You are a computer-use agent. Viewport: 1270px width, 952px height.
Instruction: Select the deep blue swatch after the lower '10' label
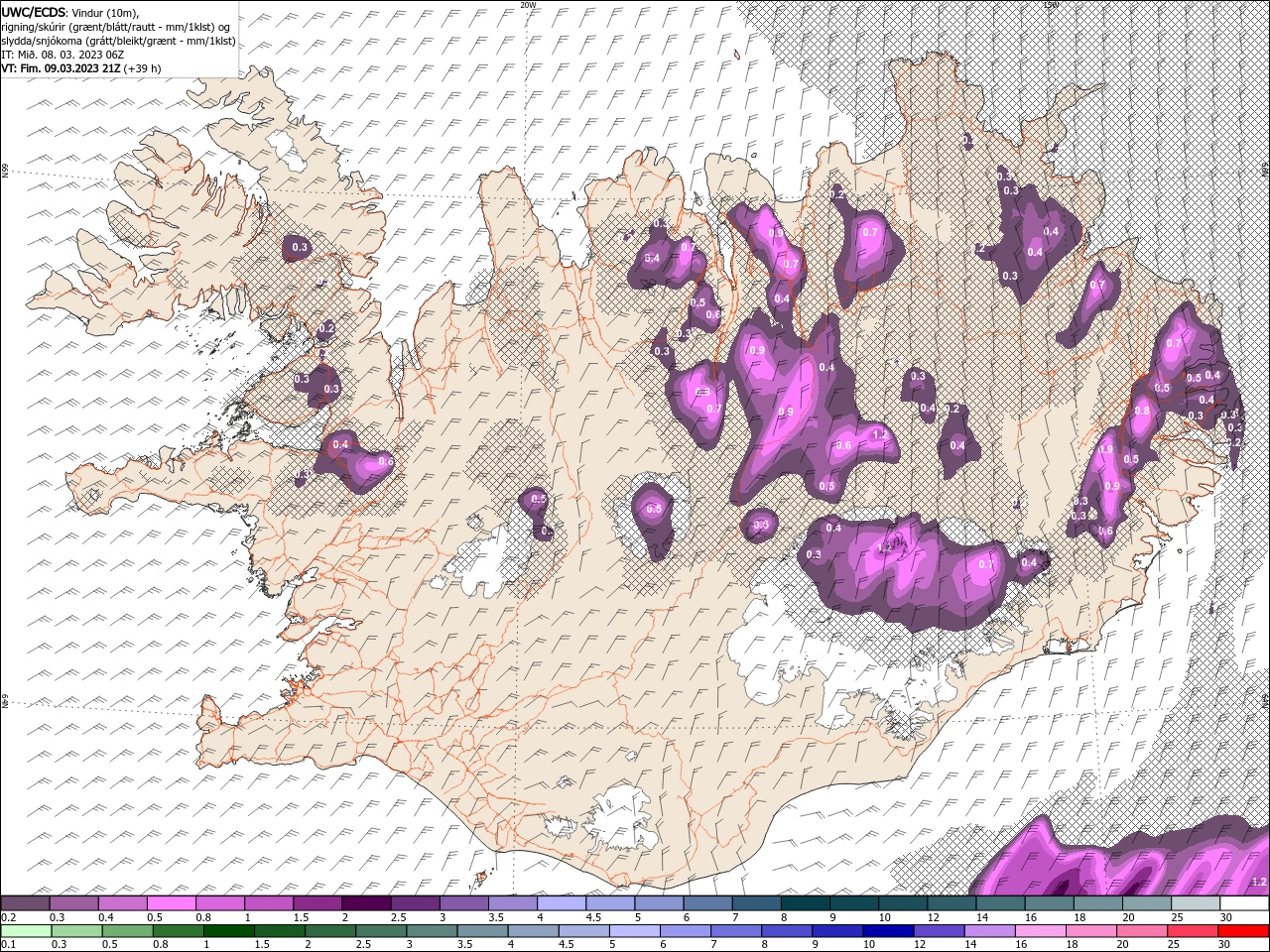click(887, 931)
